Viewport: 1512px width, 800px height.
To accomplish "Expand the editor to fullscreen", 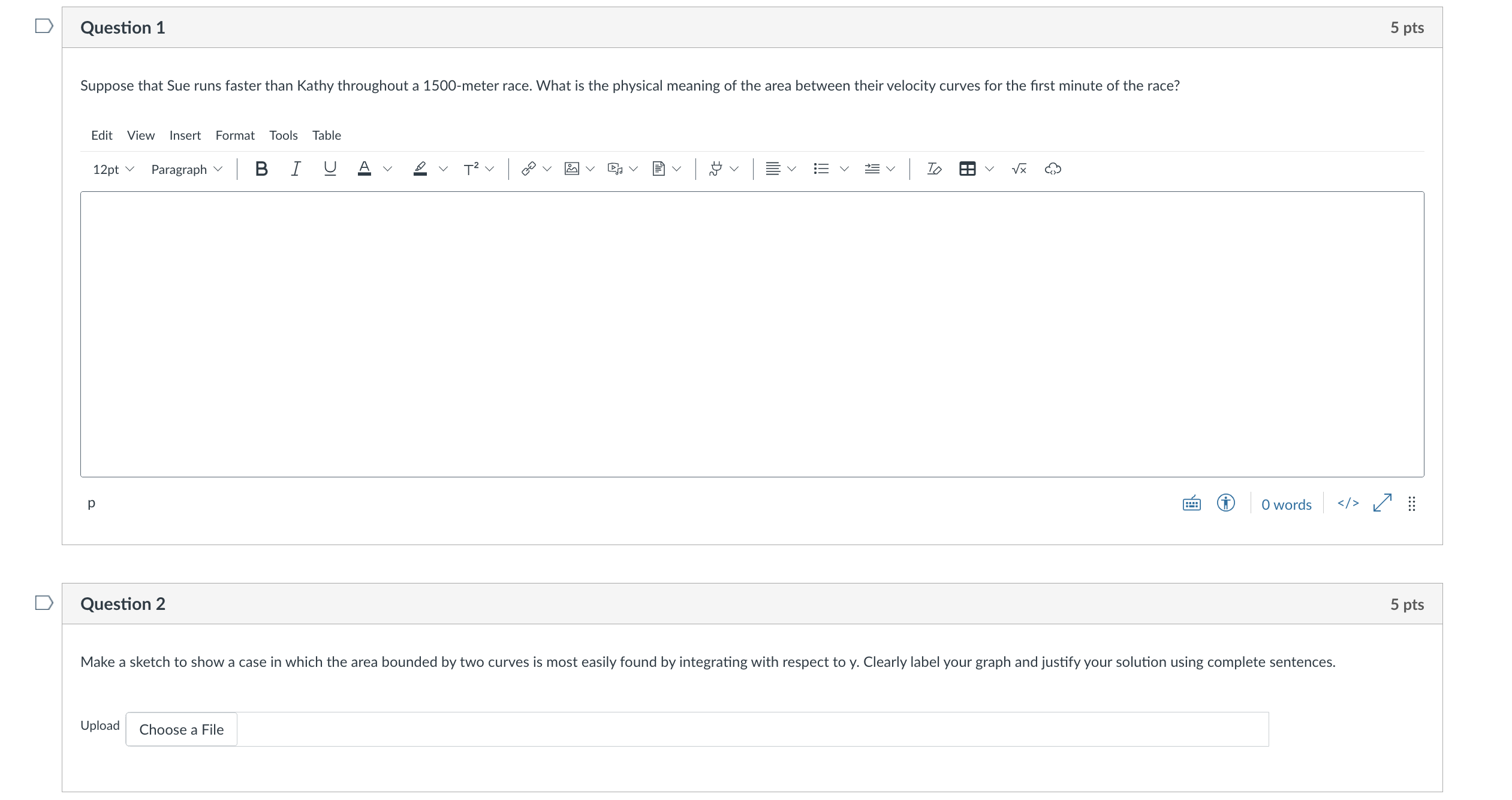I will (x=1382, y=503).
